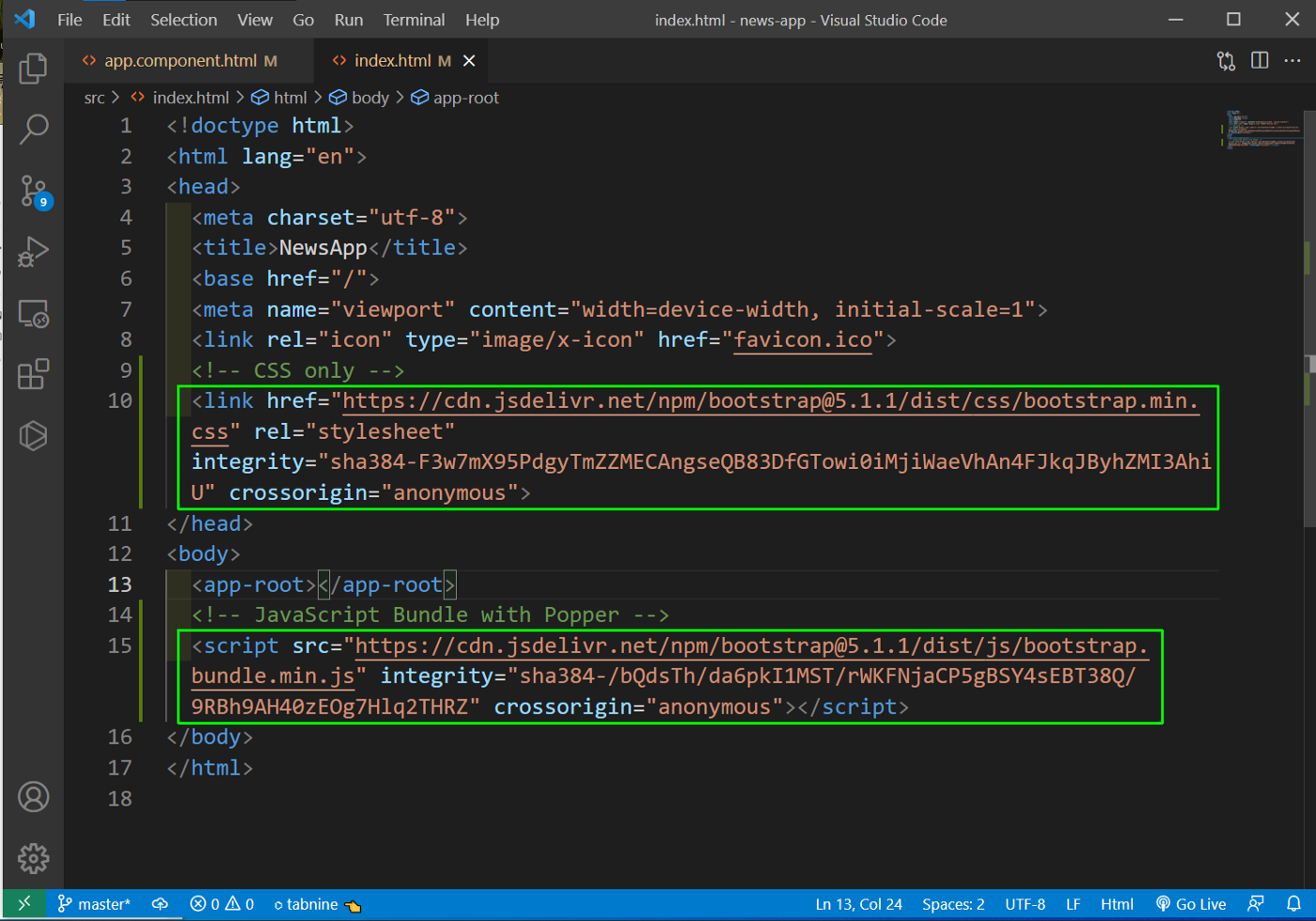The height and width of the screenshot is (921, 1316).
Task: Expand the html breadcrumb element
Action: 279,98
